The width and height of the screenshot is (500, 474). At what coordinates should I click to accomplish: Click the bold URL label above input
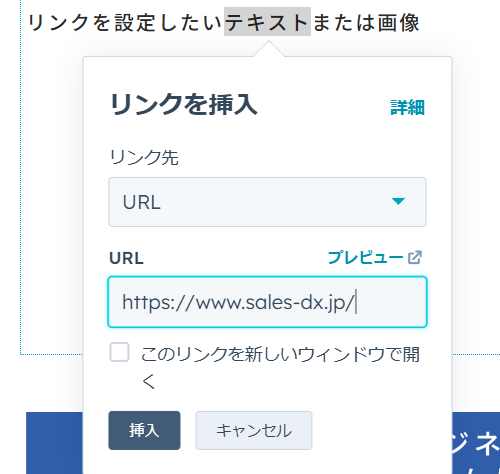click(126, 258)
